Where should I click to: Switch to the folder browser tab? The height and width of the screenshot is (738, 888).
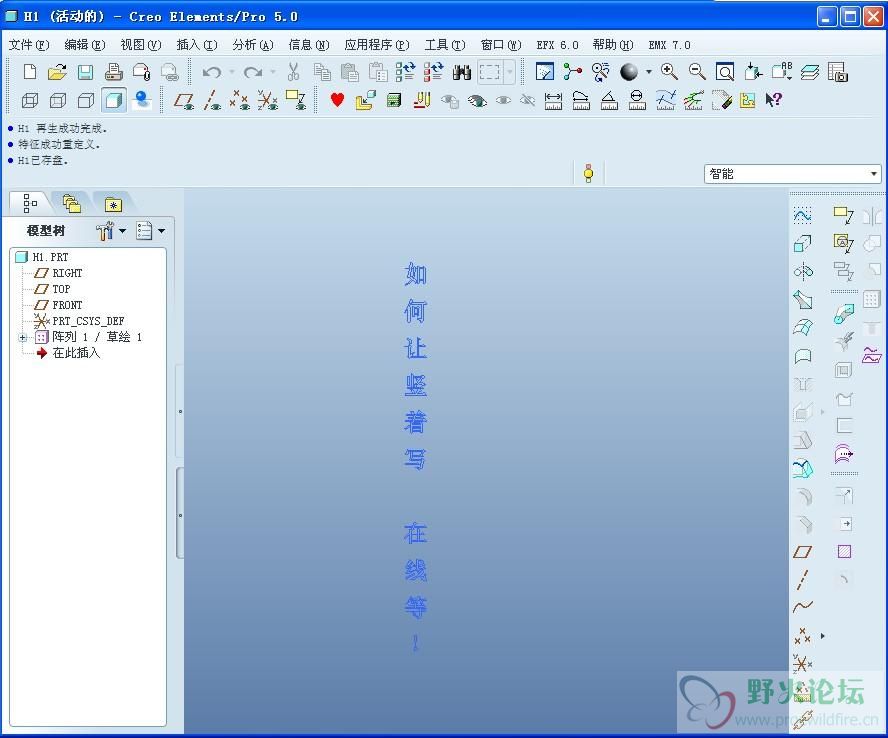point(72,203)
